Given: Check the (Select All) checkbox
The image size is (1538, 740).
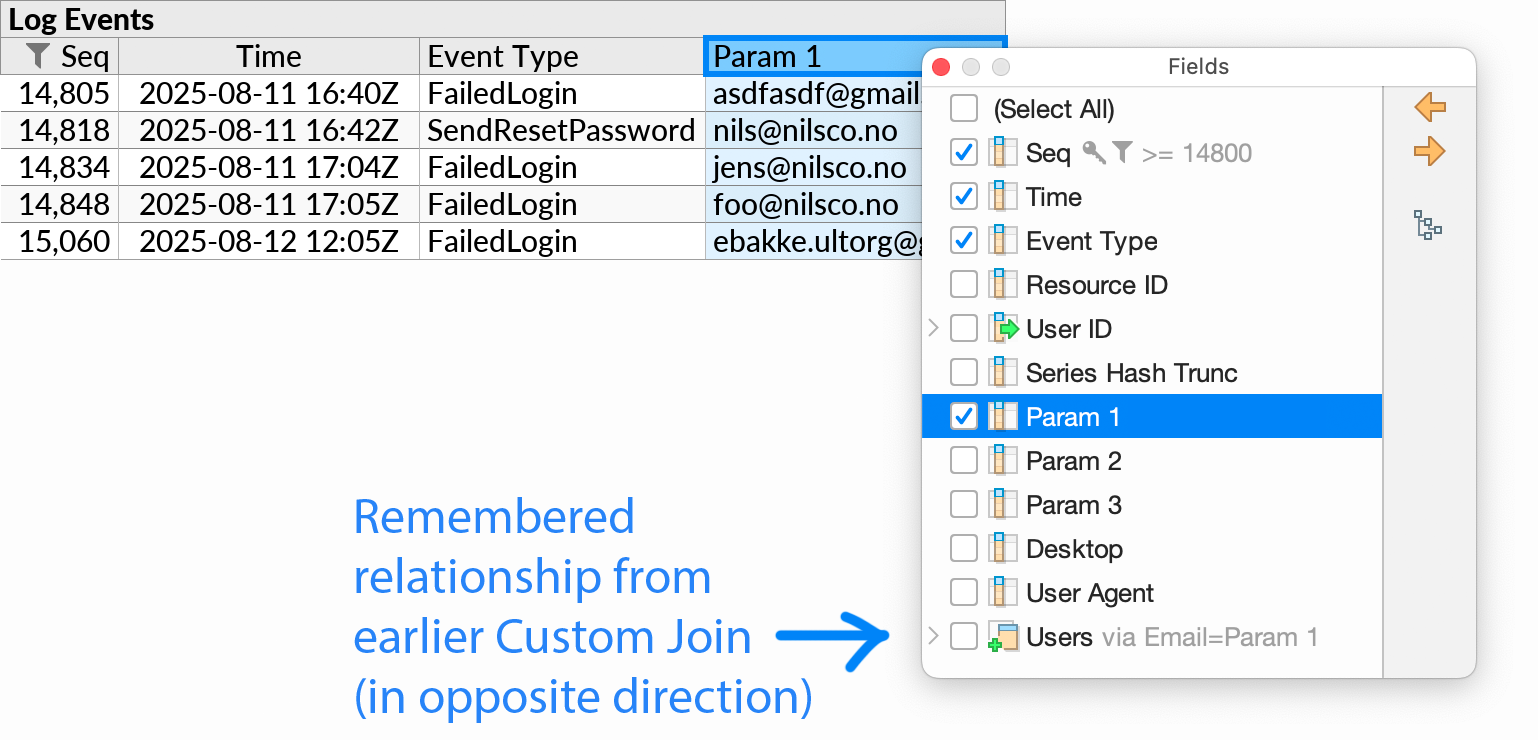Looking at the screenshot, I should pos(963,108).
